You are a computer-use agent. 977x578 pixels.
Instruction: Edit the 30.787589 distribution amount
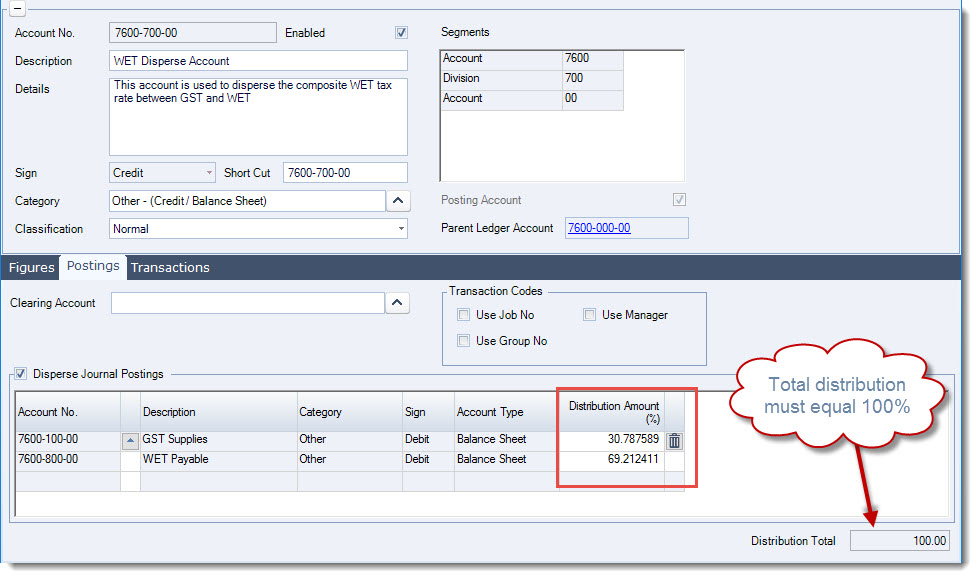pyautogui.click(x=611, y=439)
